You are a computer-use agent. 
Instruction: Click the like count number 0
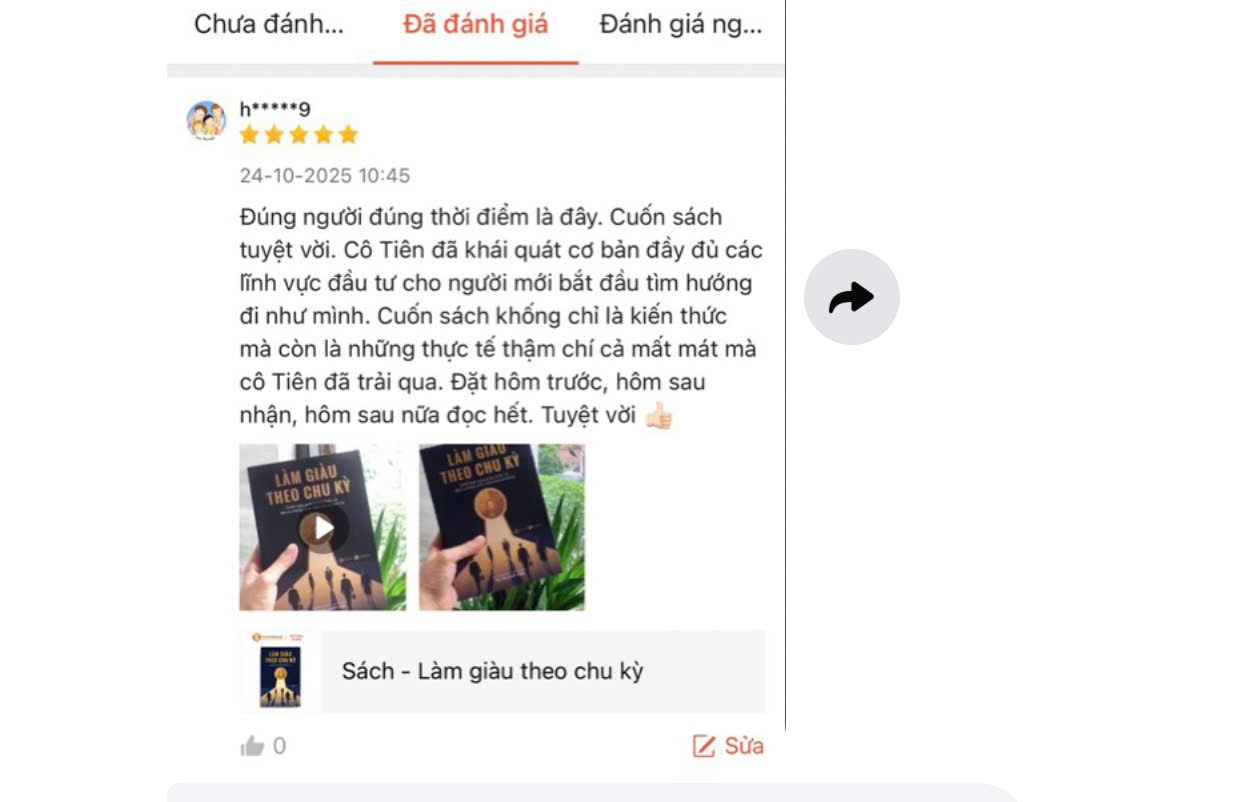(279, 746)
